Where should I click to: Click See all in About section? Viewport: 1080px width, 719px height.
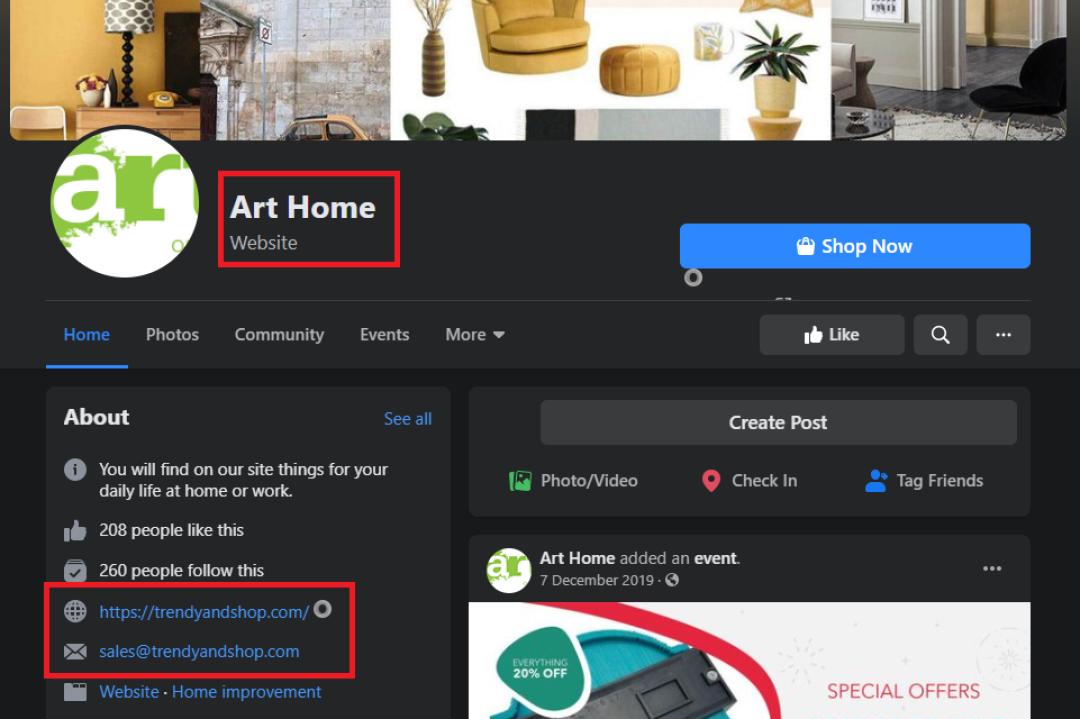point(408,419)
